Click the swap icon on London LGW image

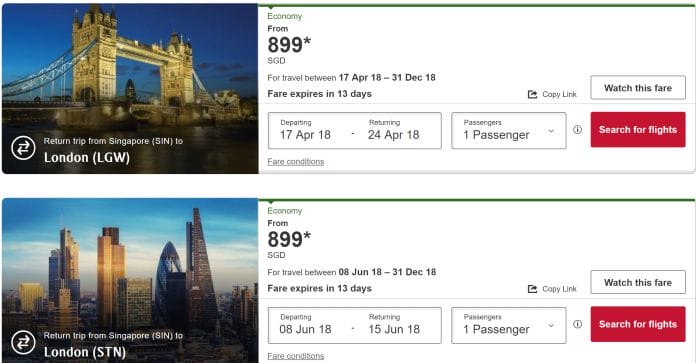coord(23,148)
